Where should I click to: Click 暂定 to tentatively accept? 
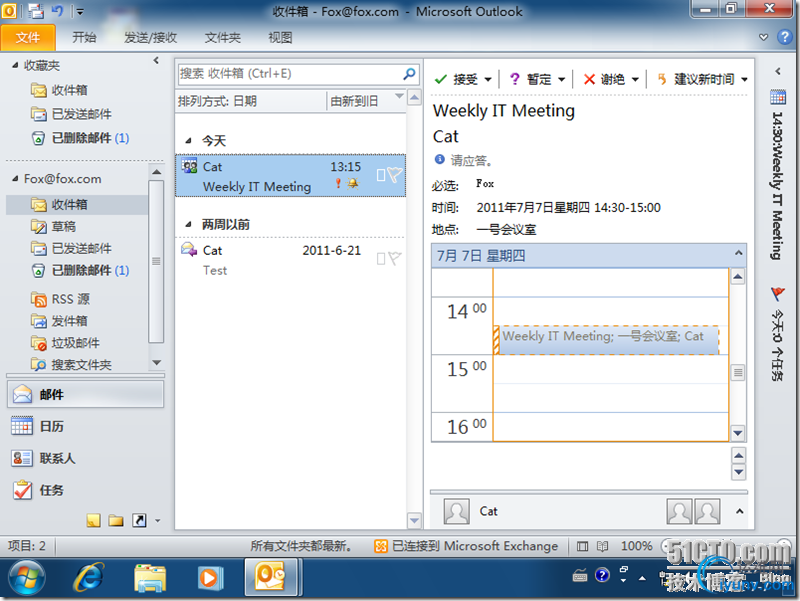click(530, 80)
